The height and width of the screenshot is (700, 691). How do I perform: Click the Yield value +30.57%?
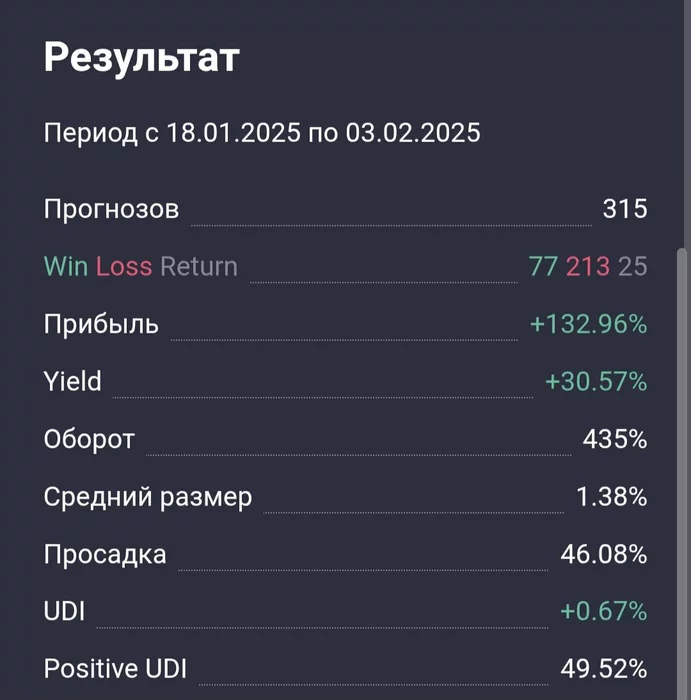click(x=596, y=382)
